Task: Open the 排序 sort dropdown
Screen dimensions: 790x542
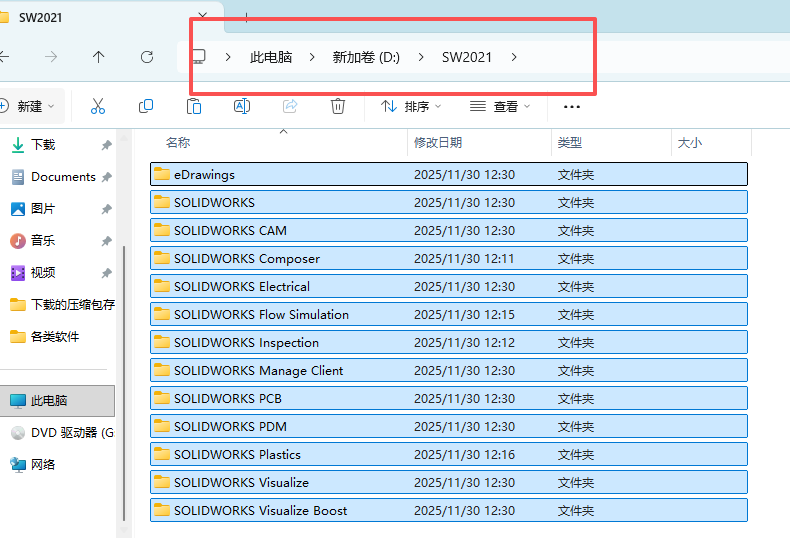Action: (x=411, y=106)
